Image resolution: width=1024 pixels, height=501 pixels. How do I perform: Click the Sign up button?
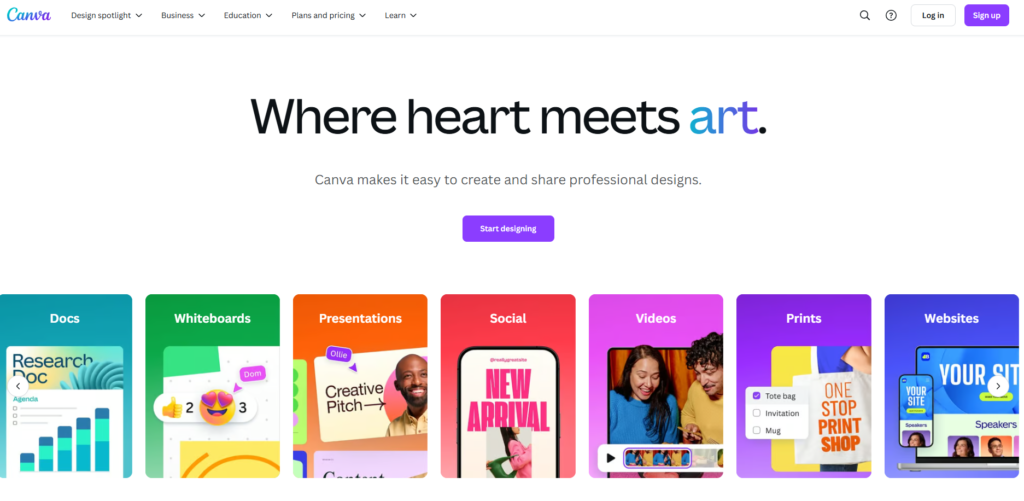(x=986, y=15)
